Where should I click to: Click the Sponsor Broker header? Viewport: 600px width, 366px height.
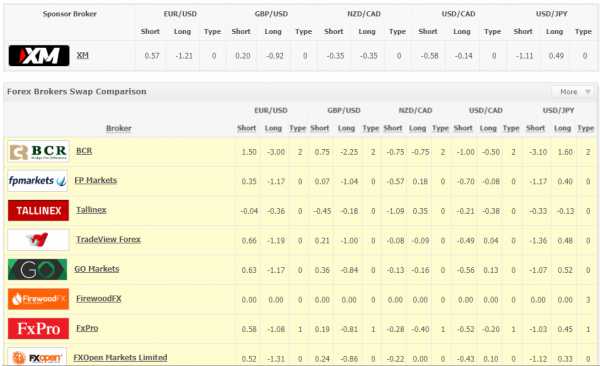70,14
